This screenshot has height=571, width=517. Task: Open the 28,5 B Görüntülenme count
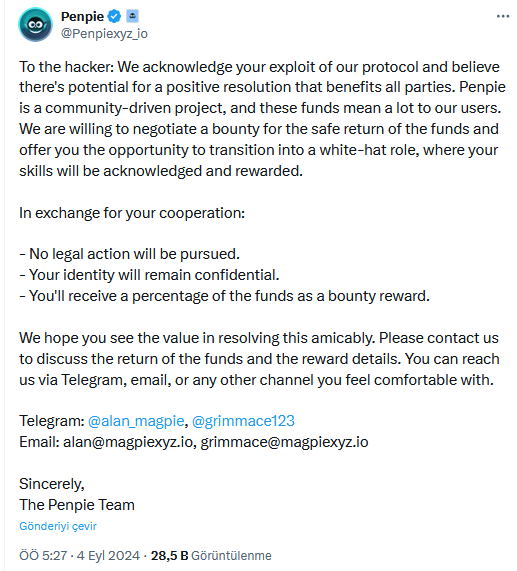[211, 556]
